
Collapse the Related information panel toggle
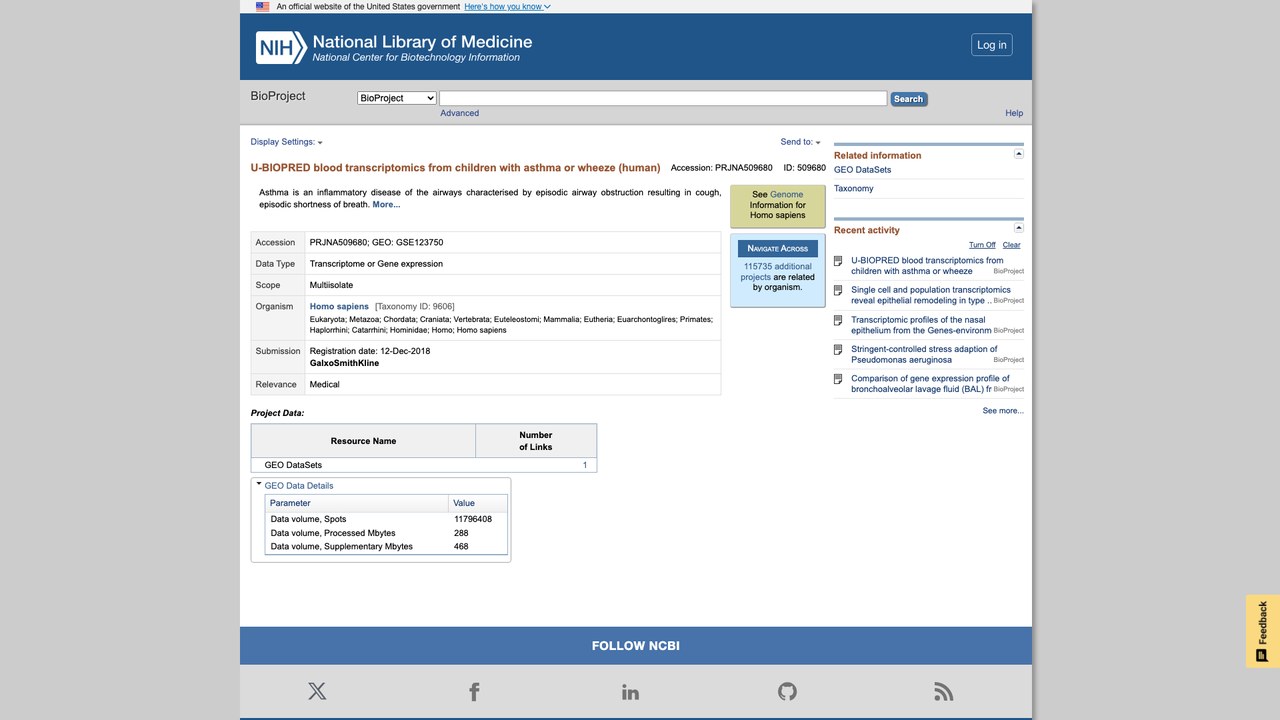[x=1019, y=154]
